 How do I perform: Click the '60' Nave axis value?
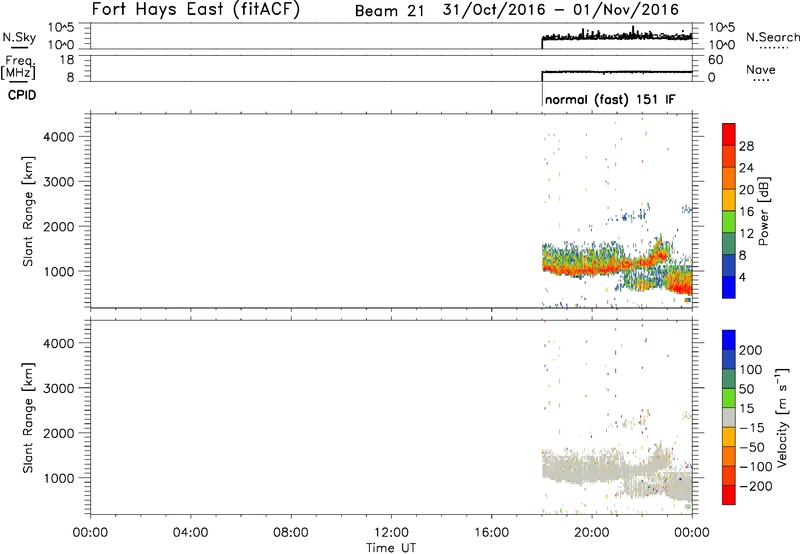click(x=715, y=60)
